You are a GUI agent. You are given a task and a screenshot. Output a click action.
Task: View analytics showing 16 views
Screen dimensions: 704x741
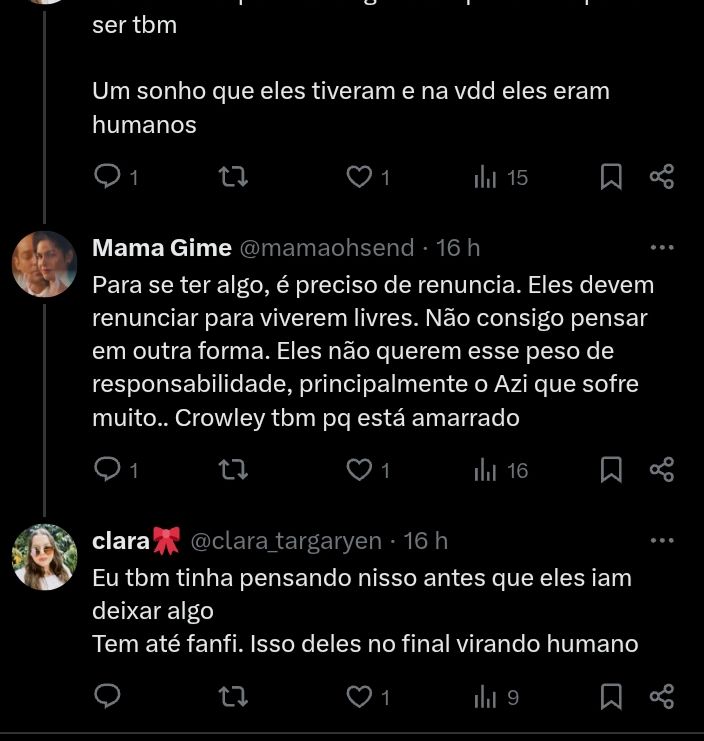501,469
